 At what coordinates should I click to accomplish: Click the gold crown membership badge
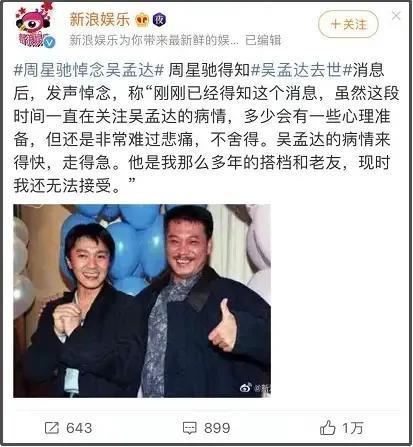(x=142, y=20)
